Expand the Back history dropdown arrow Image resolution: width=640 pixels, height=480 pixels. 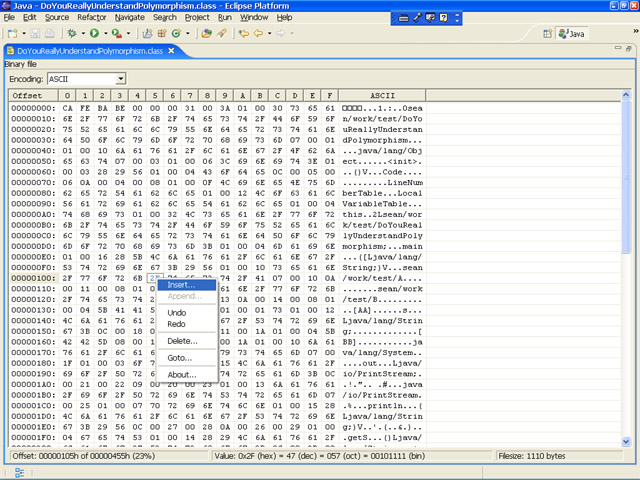(x=270, y=33)
